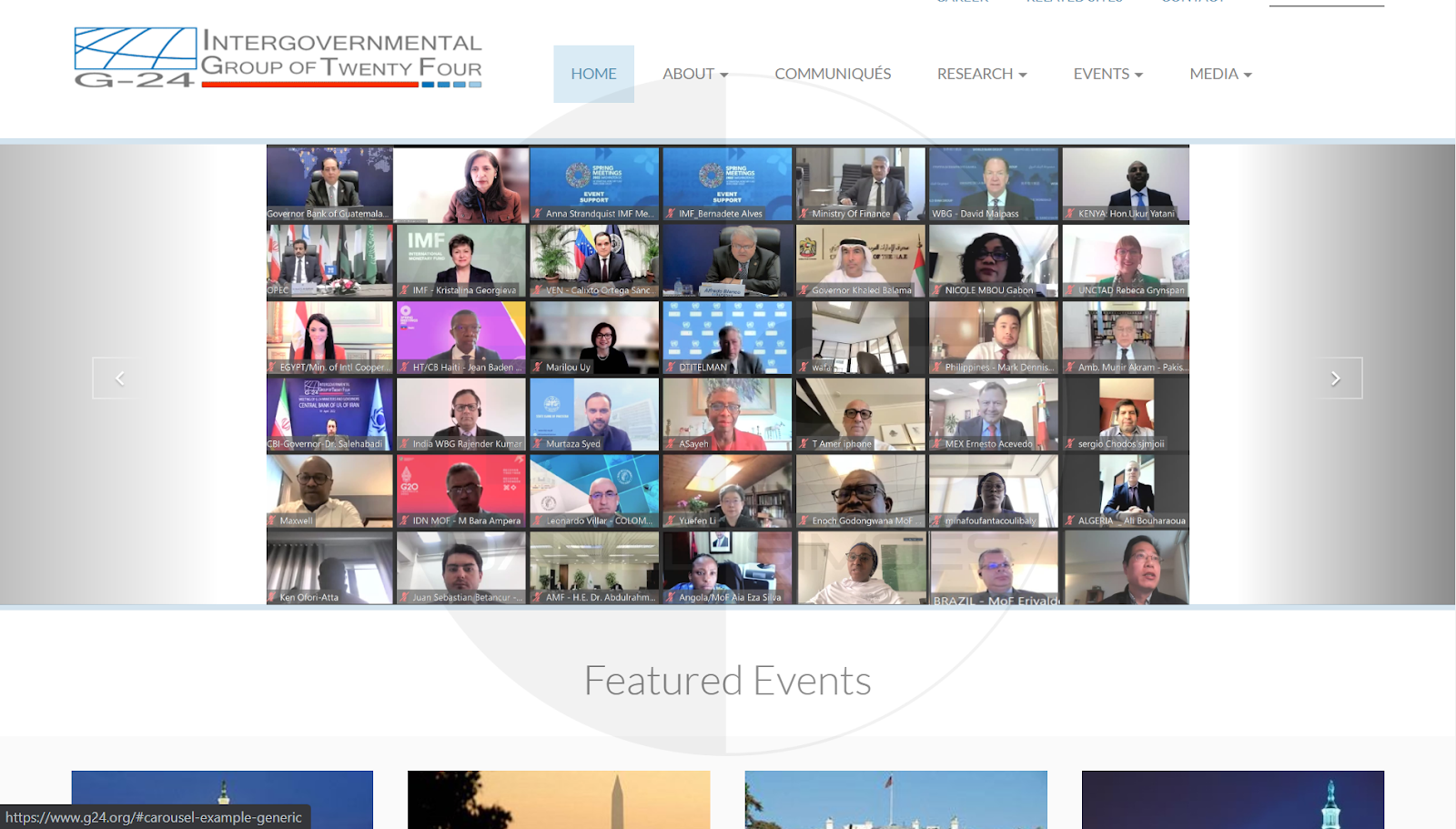The image size is (1456, 829).
Task: Expand the RESEARCH dropdown menu
Action: [x=982, y=74]
